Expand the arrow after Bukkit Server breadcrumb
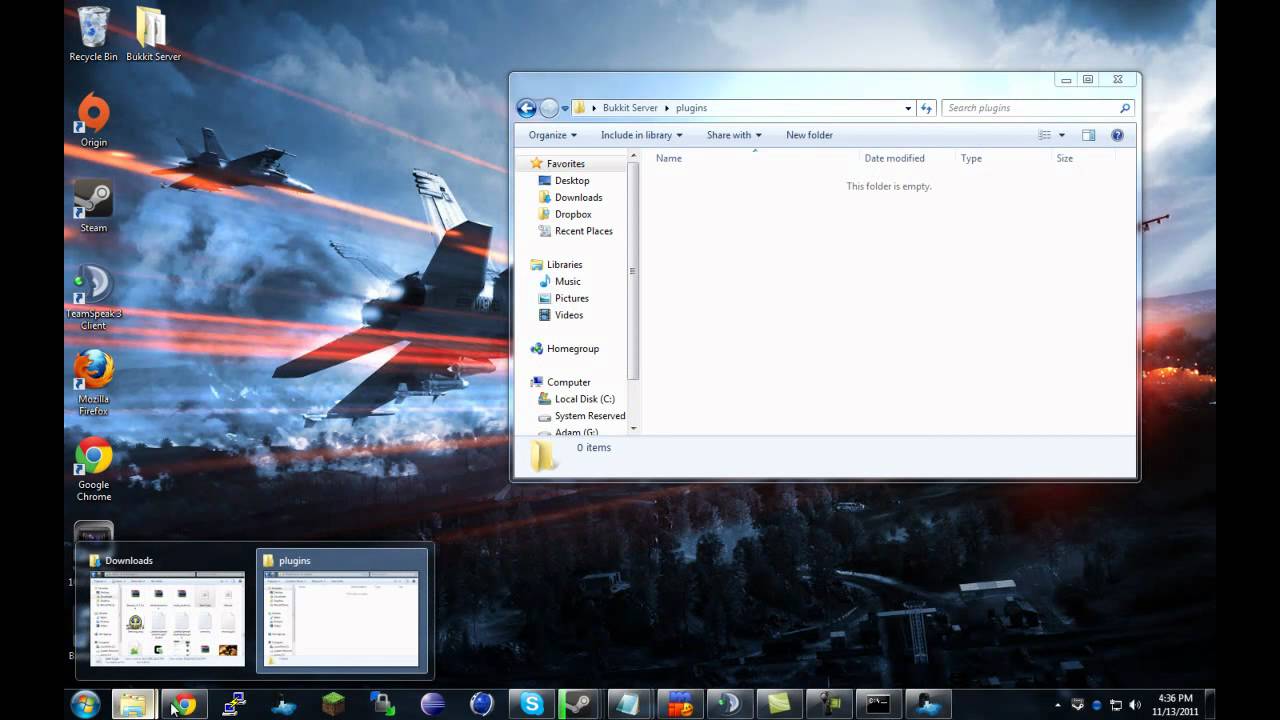1280x720 pixels. click(667, 108)
